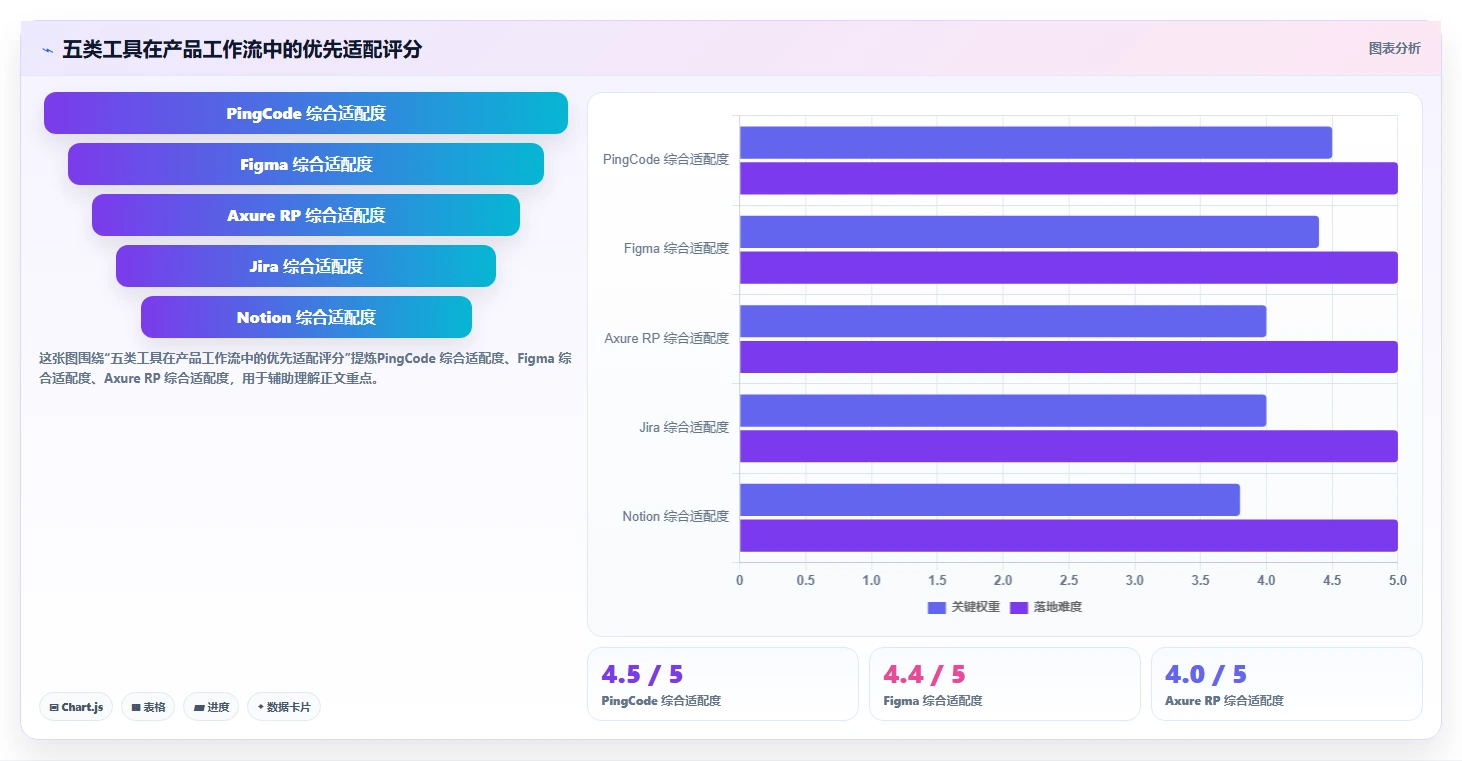Click Axure RP 落地难度 bar in chart
The width and height of the screenshot is (1462, 761).
[x=1069, y=357]
